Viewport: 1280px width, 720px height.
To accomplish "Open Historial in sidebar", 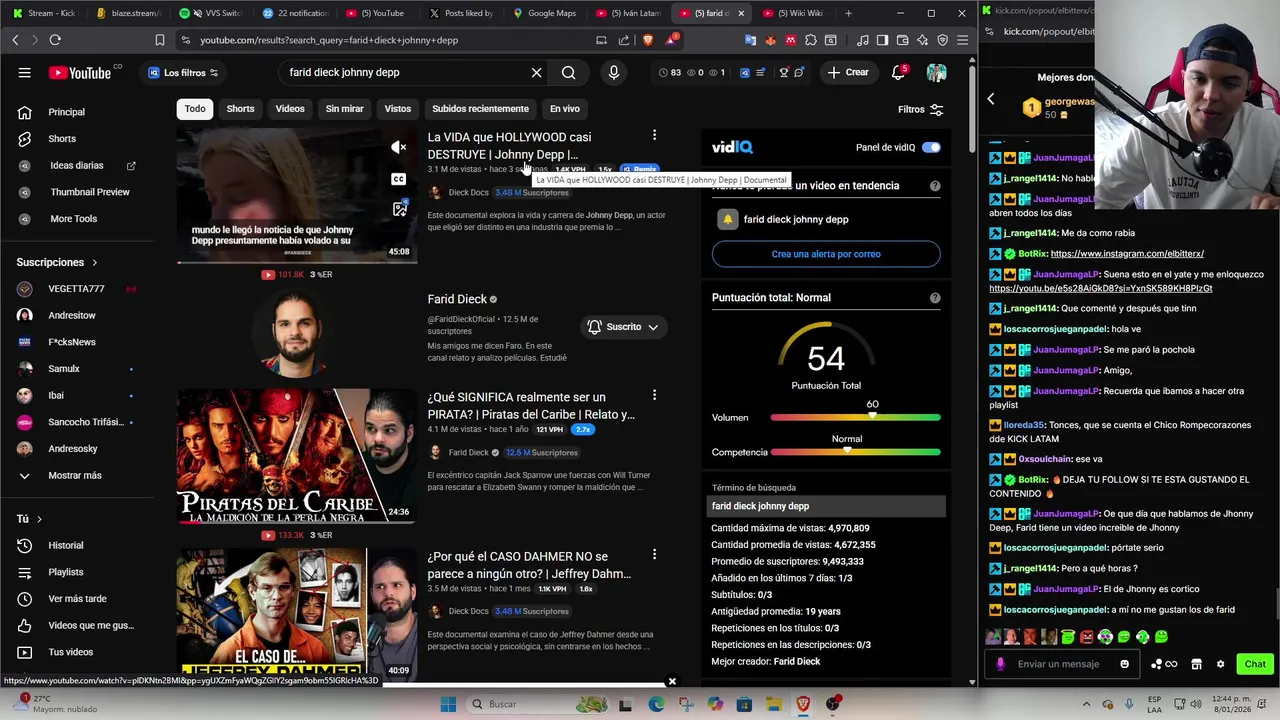I will click(x=65, y=545).
